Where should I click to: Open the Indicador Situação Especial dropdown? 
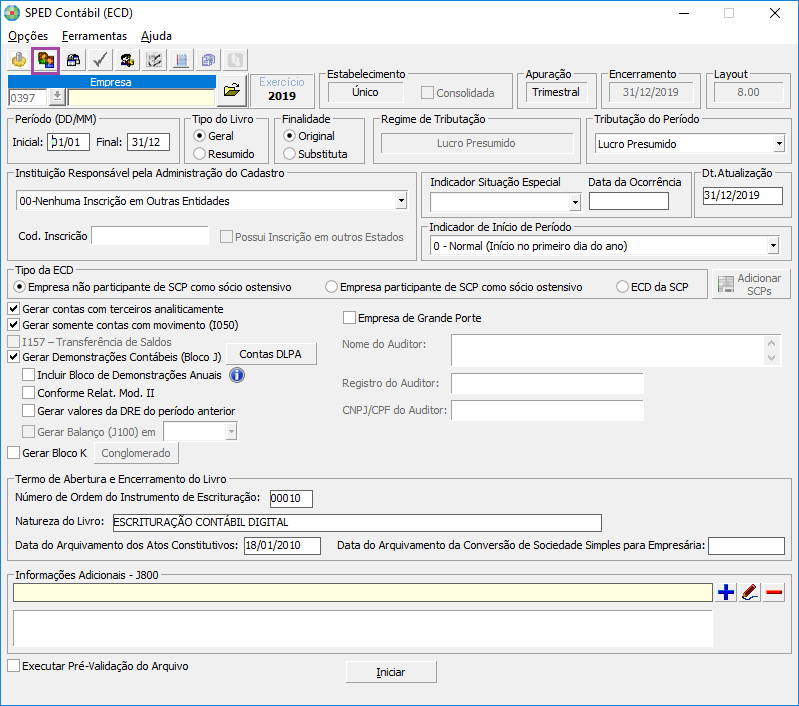click(x=575, y=202)
